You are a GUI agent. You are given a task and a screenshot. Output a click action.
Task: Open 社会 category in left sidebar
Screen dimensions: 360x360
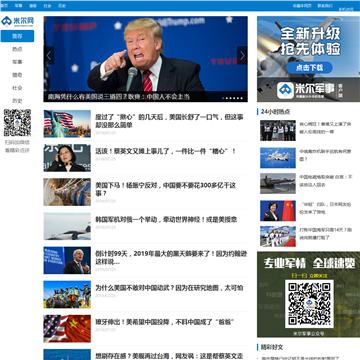[17, 88]
